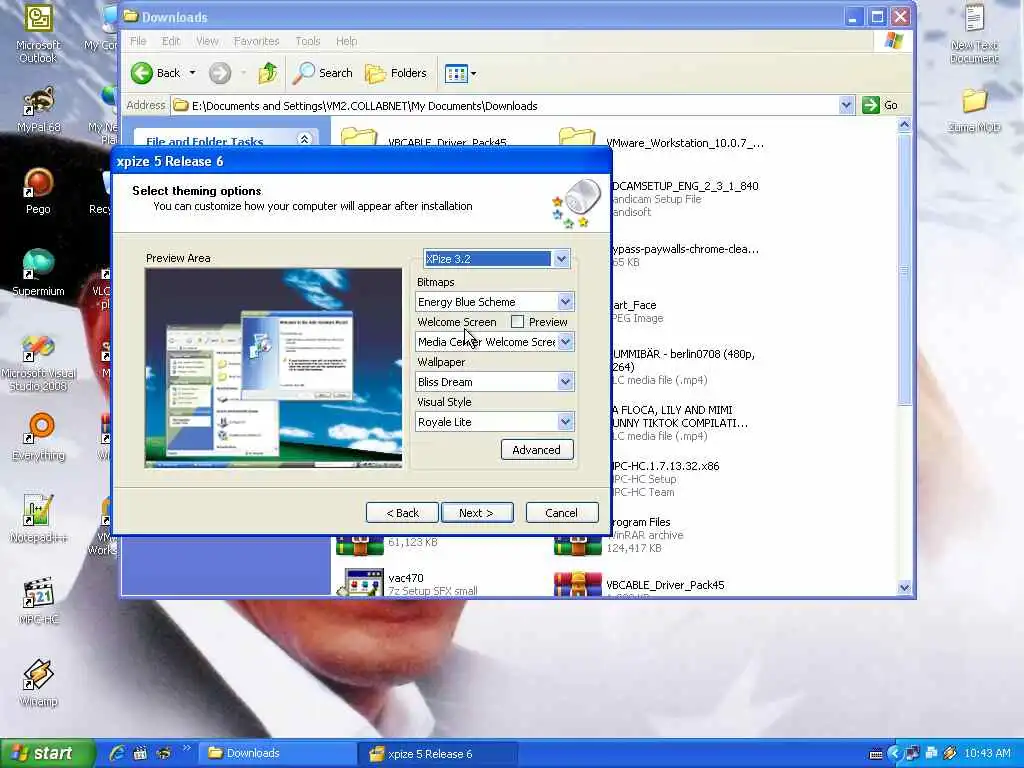Go up one folder level in Explorer
Screen dimensions: 1024x768
click(268, 73)
